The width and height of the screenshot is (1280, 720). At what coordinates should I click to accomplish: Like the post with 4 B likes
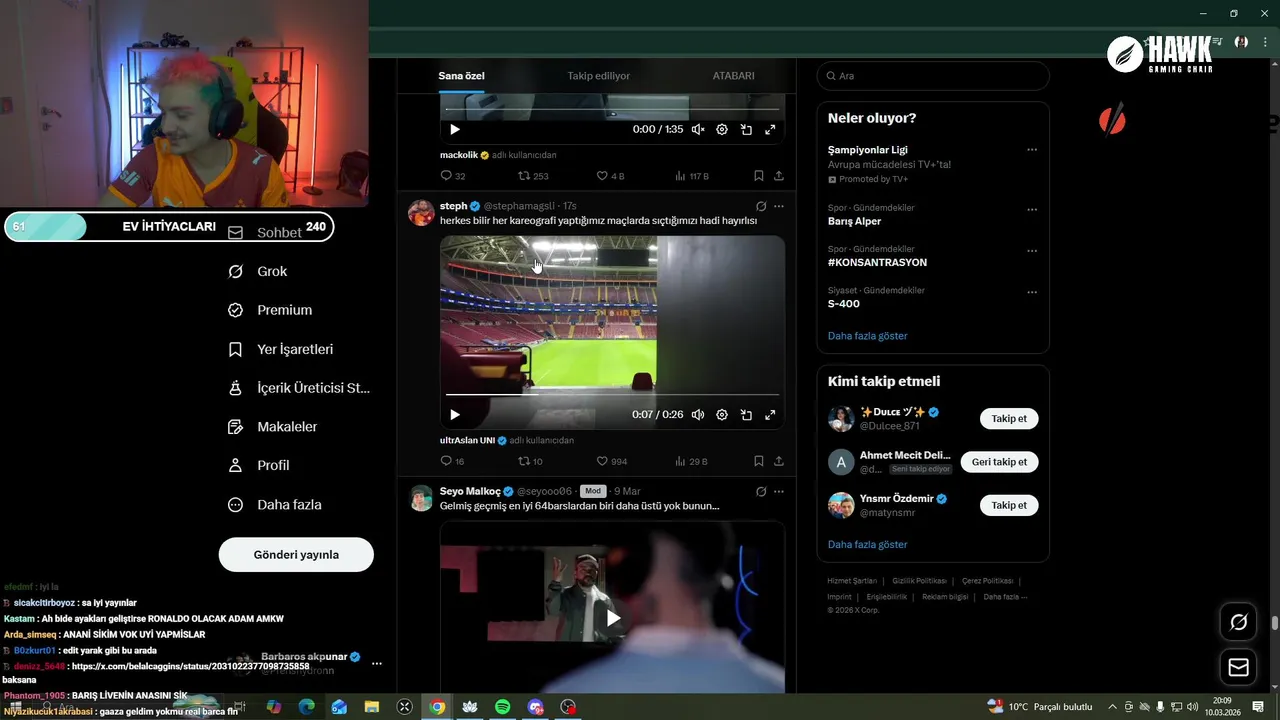point(610,176)
